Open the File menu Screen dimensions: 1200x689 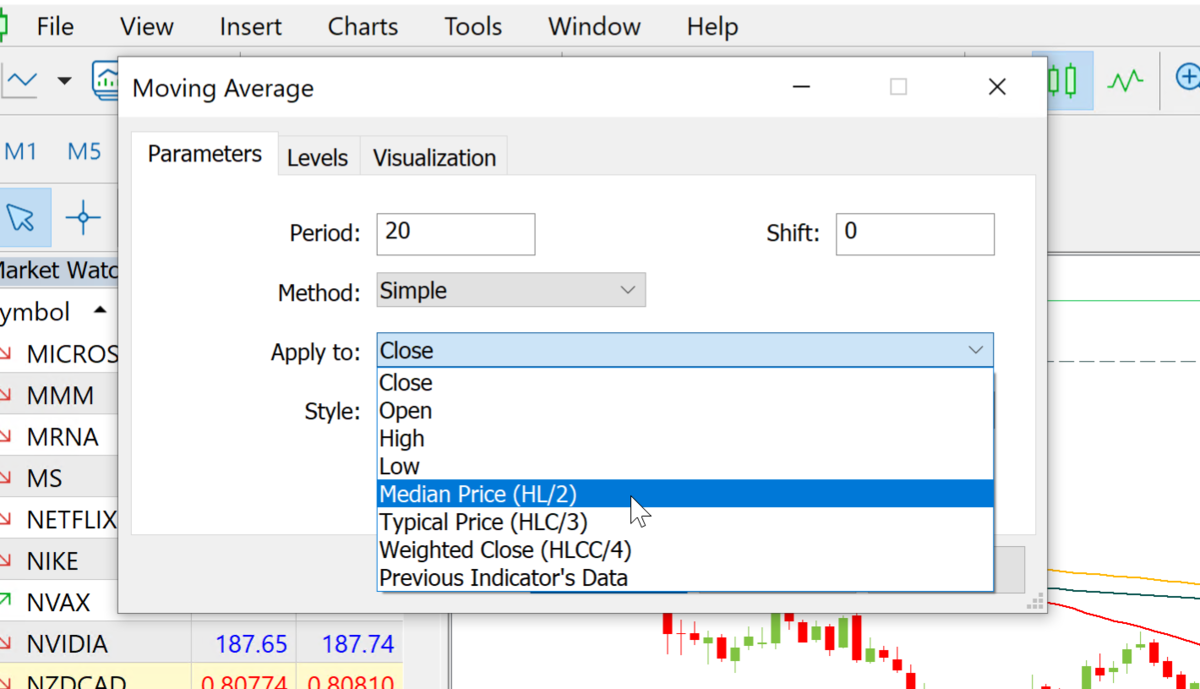pyautogui.click(x=55, y=27)
